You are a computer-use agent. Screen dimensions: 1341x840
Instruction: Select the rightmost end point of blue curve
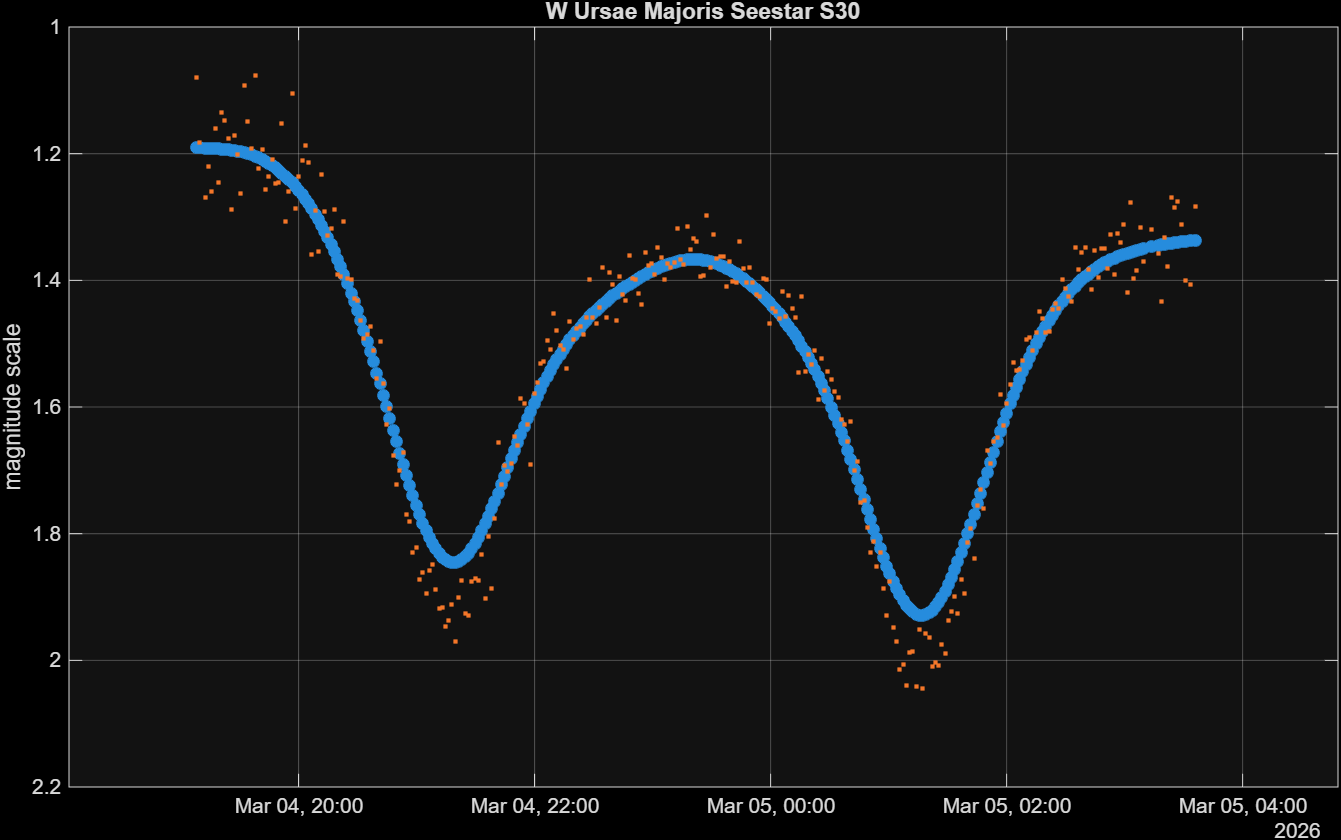pos(1195,240)
